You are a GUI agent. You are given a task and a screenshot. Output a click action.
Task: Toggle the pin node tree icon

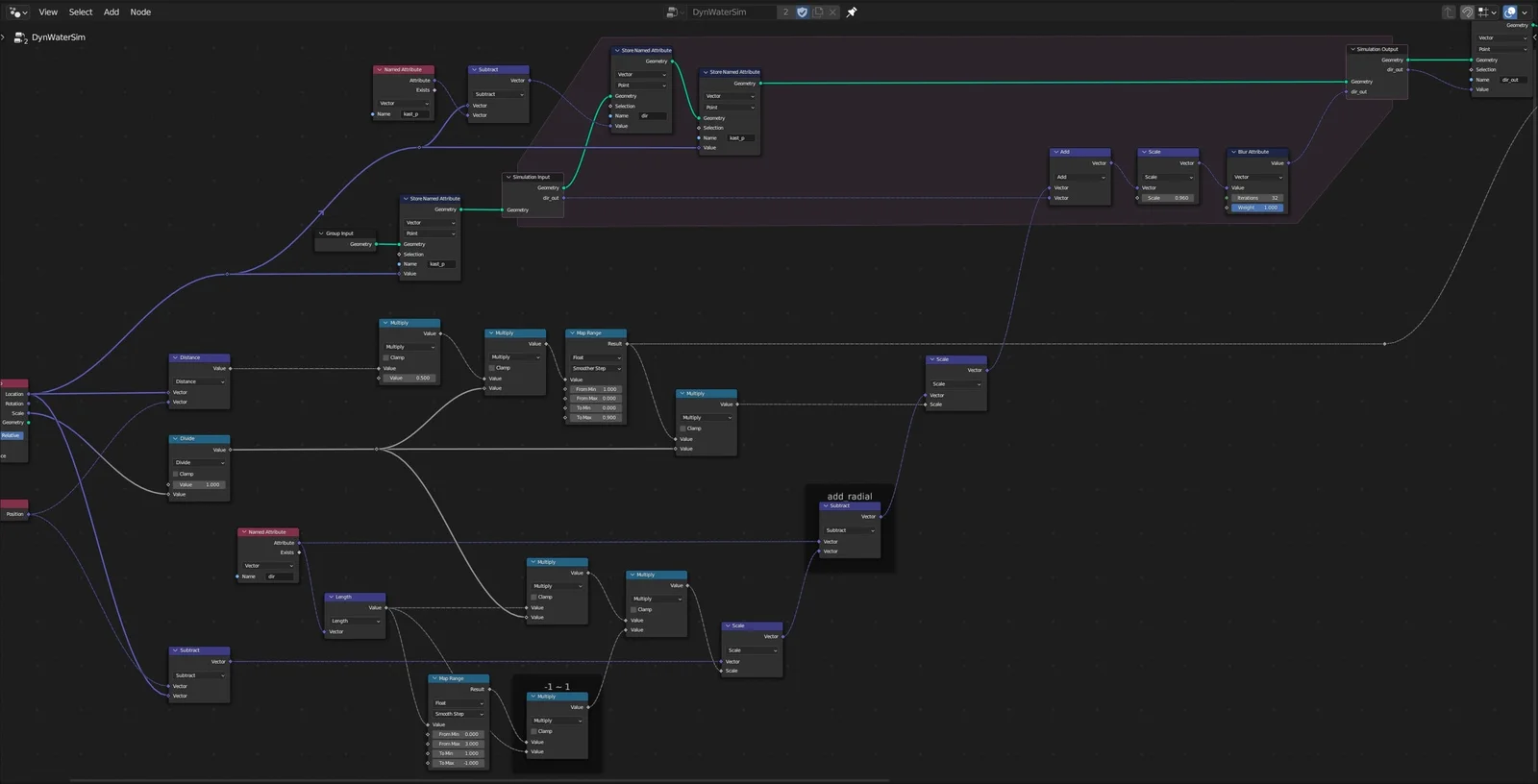point(852,12)
